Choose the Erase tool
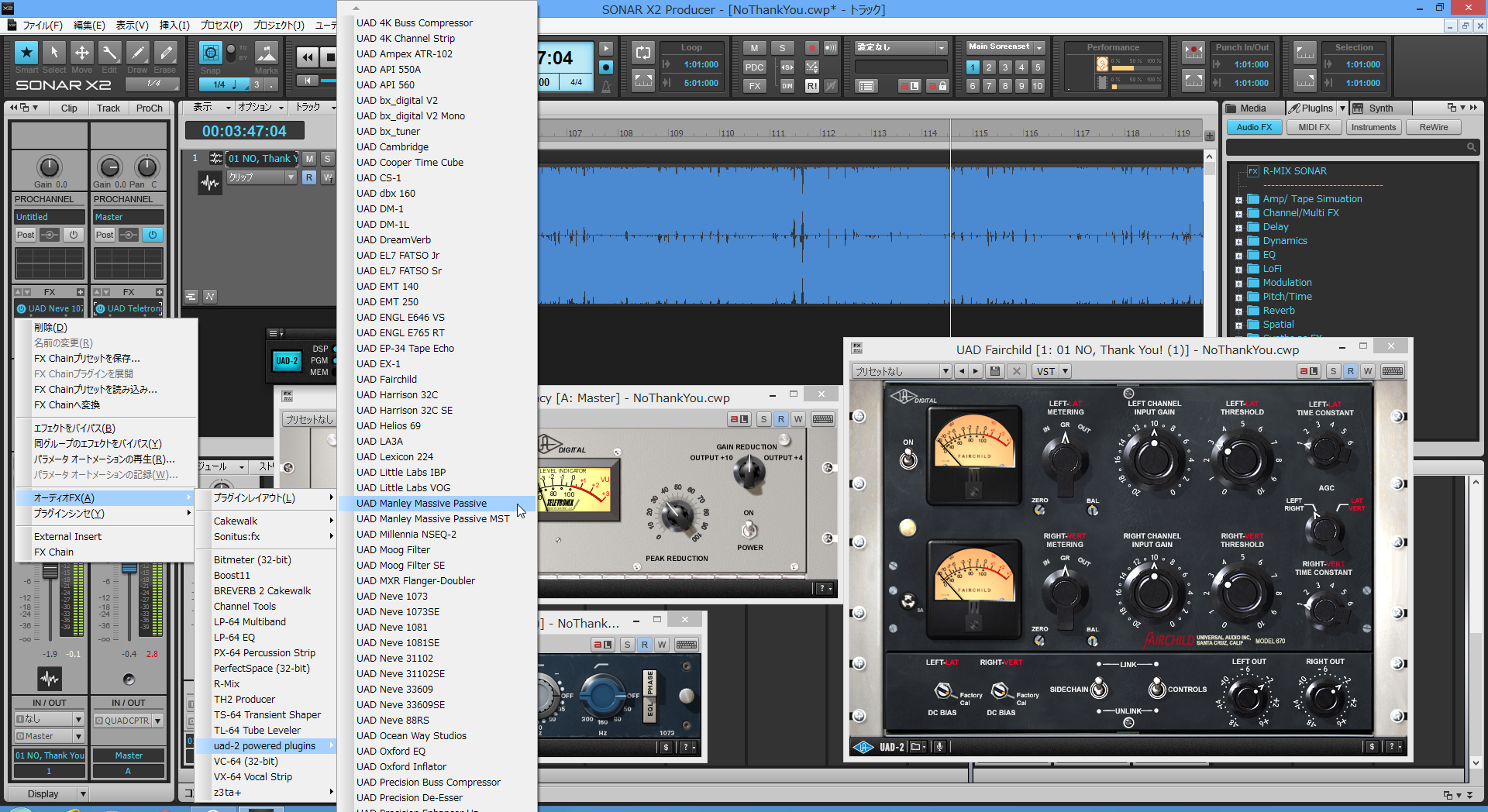The image size is (1488, 812). pyautogui.click(x=165, y=53)
